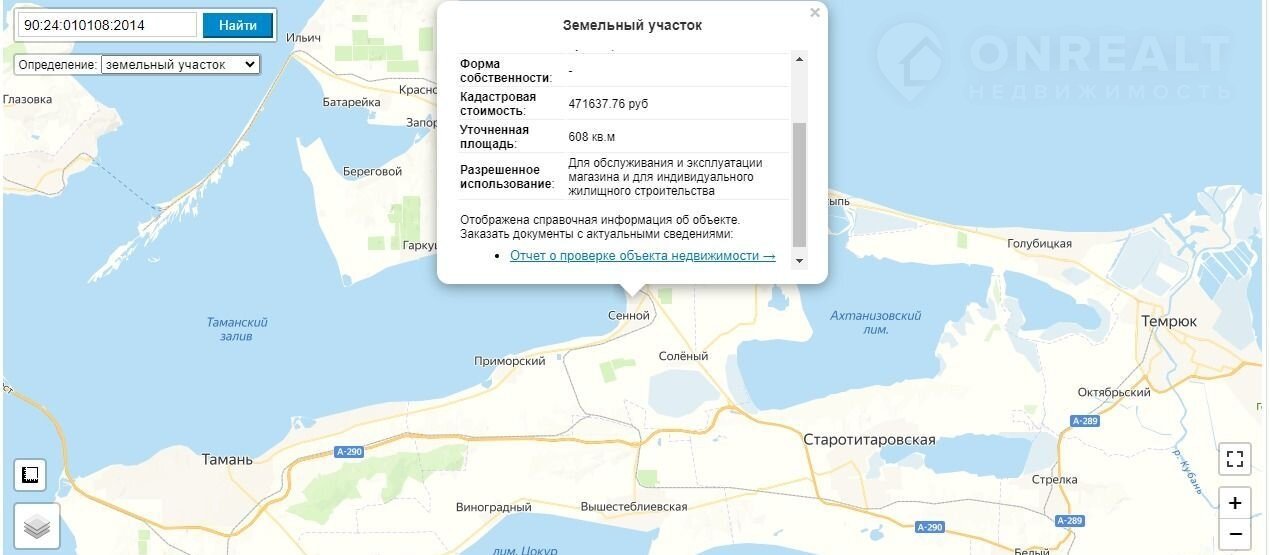Click the Сенной settlement label on map
Image resolution: width=1270 pixels, height=555 pixels.
click(x=629, y=316)
